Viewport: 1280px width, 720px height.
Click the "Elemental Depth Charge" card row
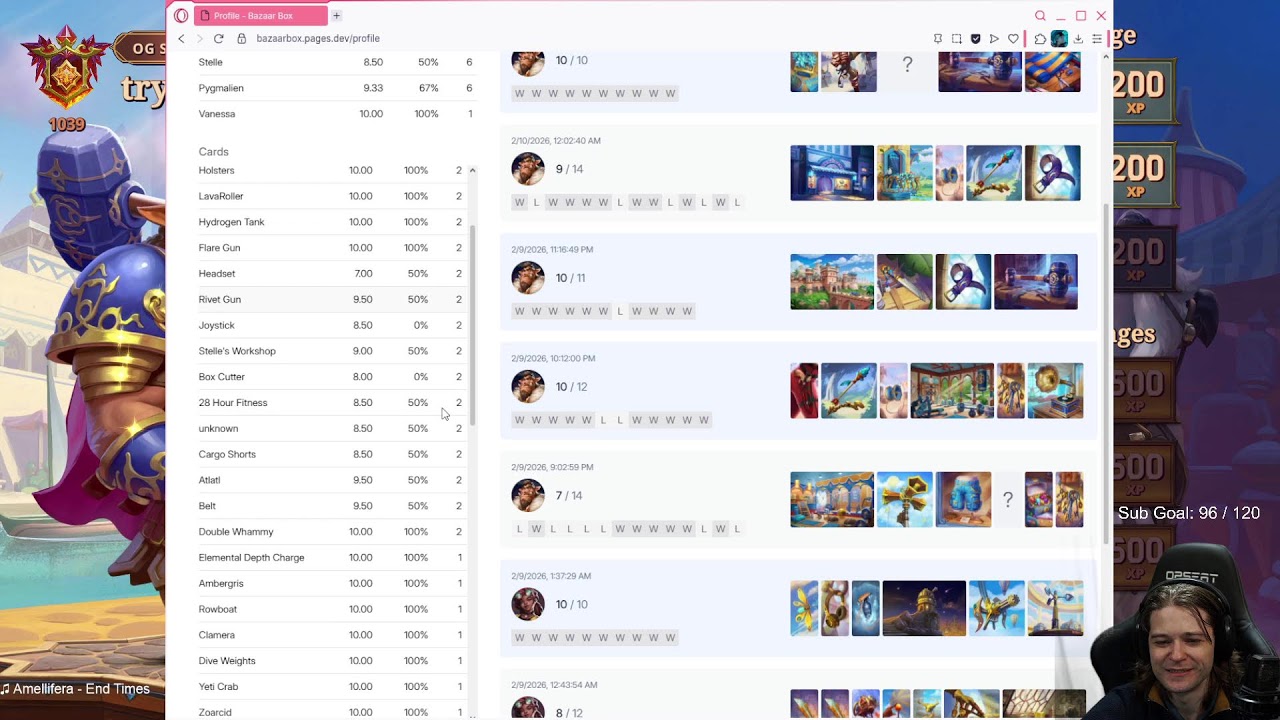click(331, 558)
